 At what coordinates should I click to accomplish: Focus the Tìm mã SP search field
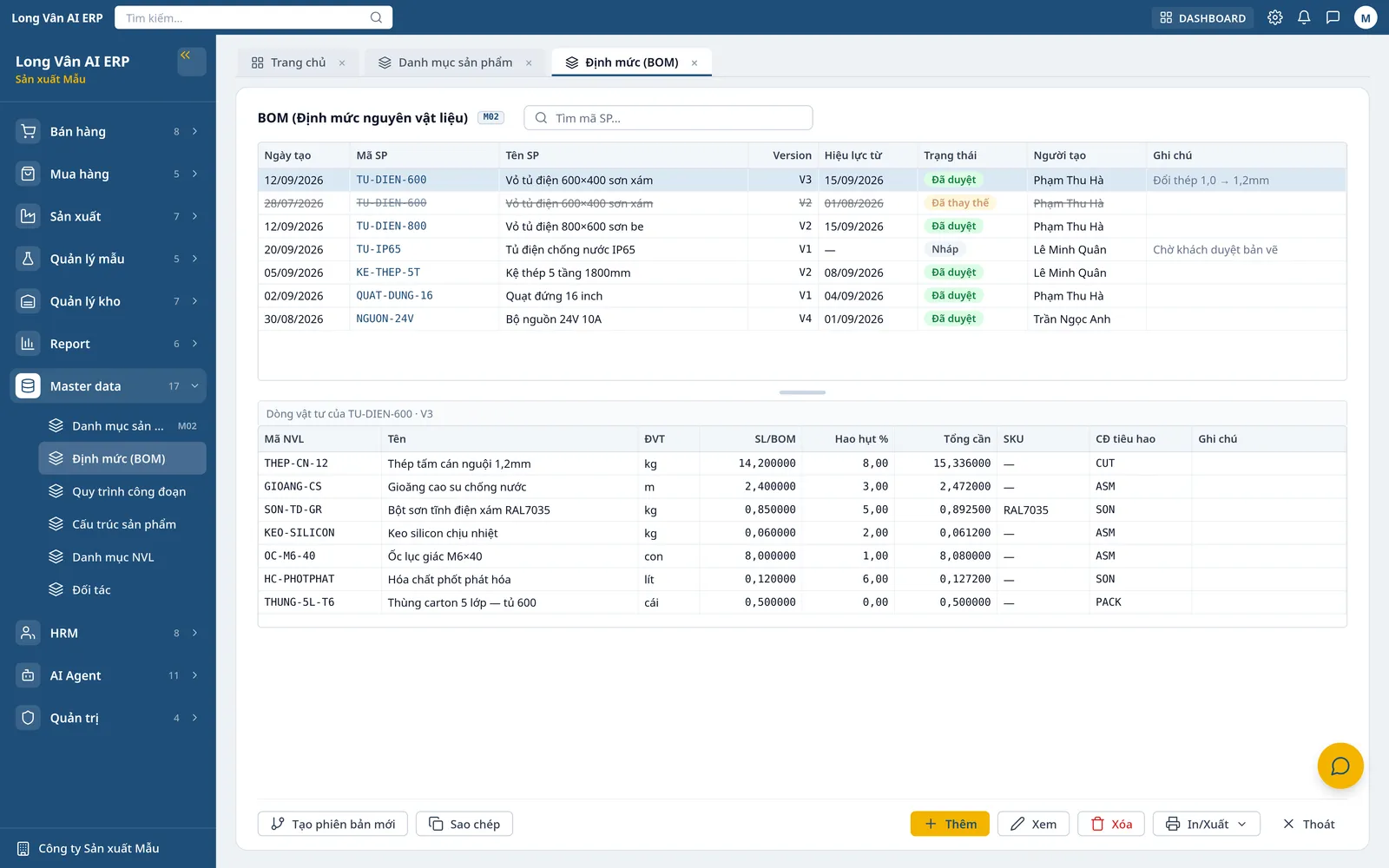pos(668,118)
